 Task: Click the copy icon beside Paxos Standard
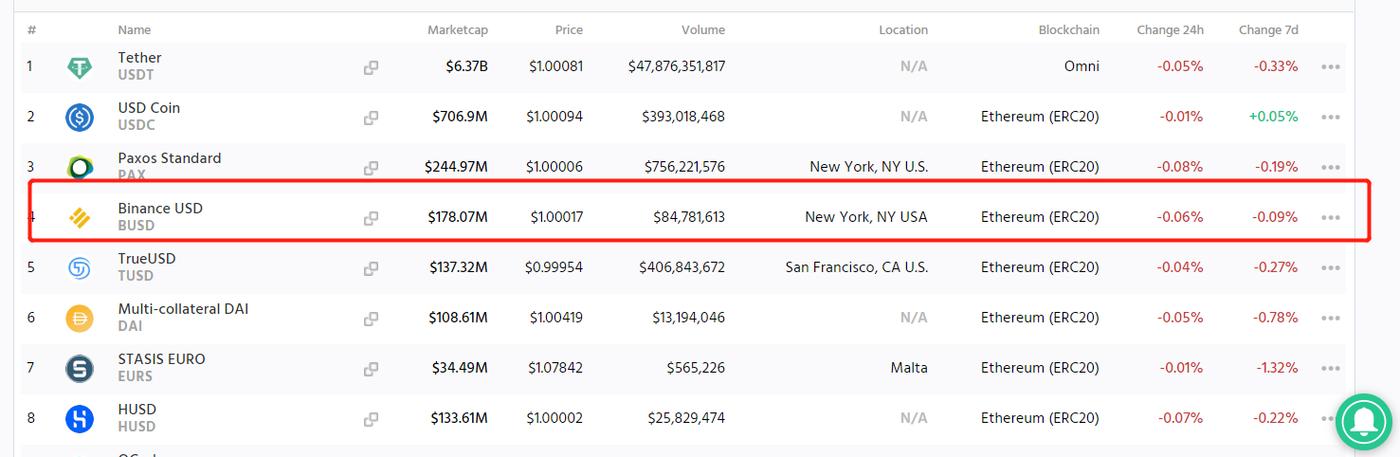[x=371, y=168]
